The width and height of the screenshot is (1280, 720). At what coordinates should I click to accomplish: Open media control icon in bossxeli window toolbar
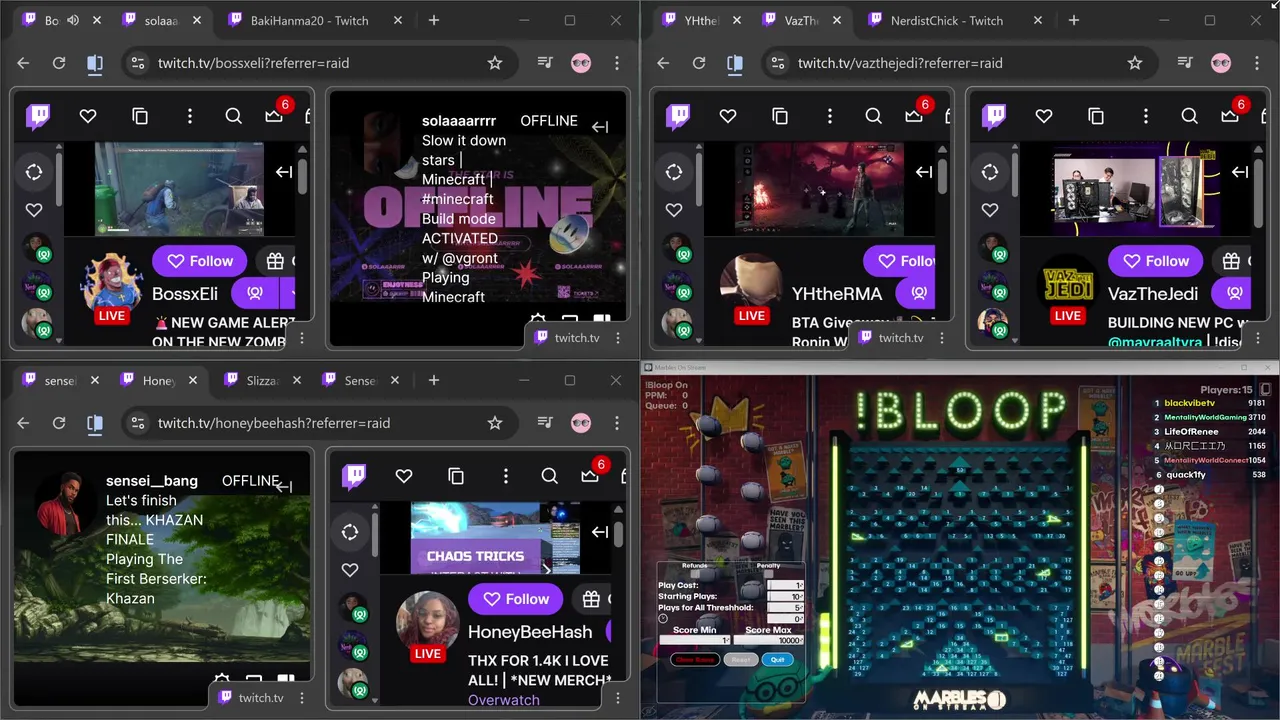[545, 63]
